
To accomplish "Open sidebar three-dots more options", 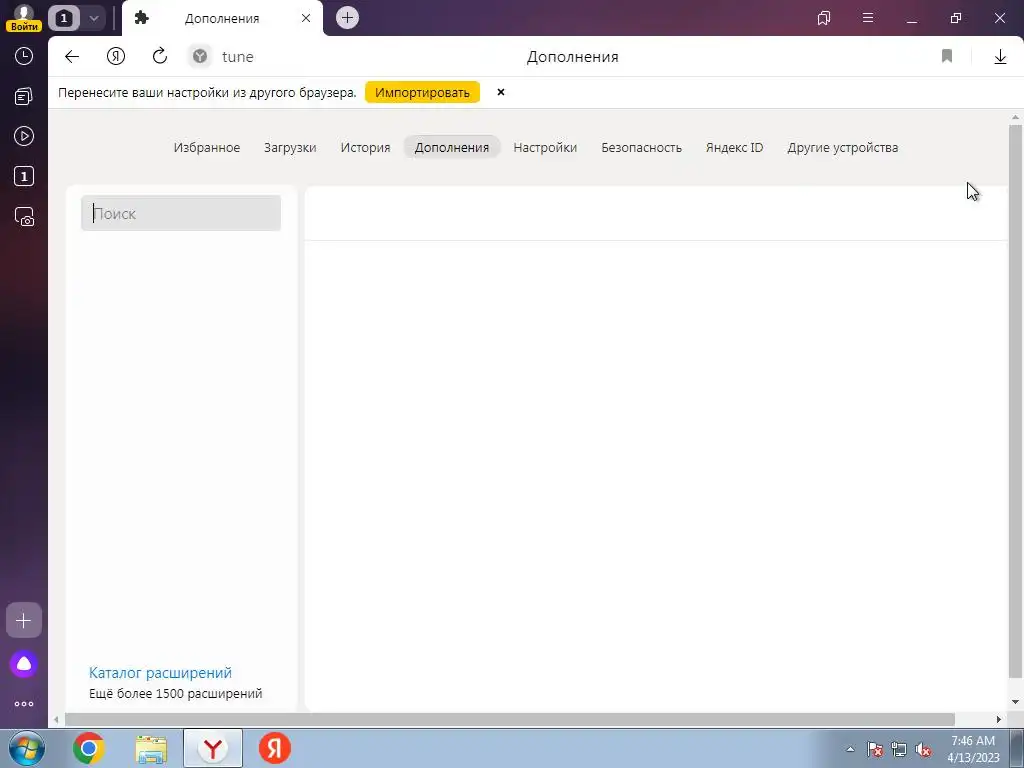I will click(24, 704).
